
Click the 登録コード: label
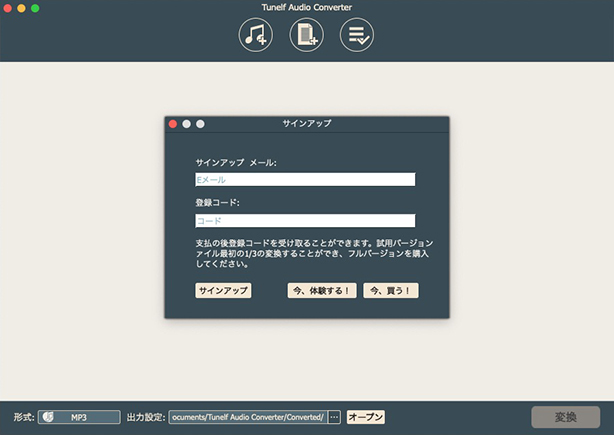(x=217, y=203)
